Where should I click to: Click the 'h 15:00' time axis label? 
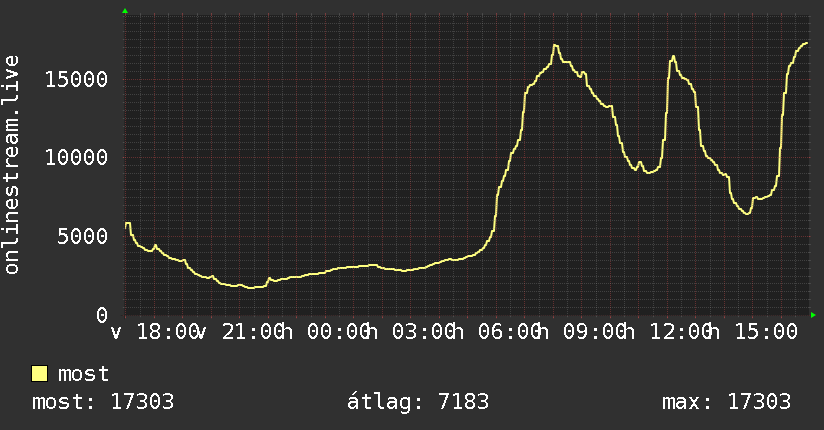tap(752, 332)
